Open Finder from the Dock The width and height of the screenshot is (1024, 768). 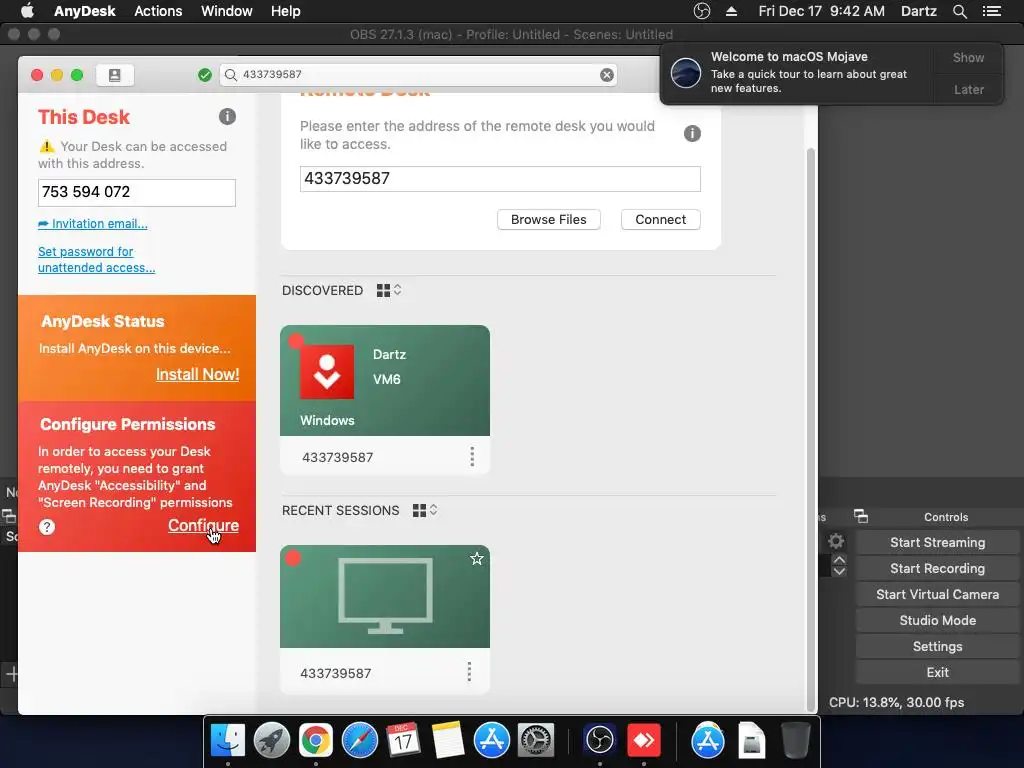tap(228, 741)
